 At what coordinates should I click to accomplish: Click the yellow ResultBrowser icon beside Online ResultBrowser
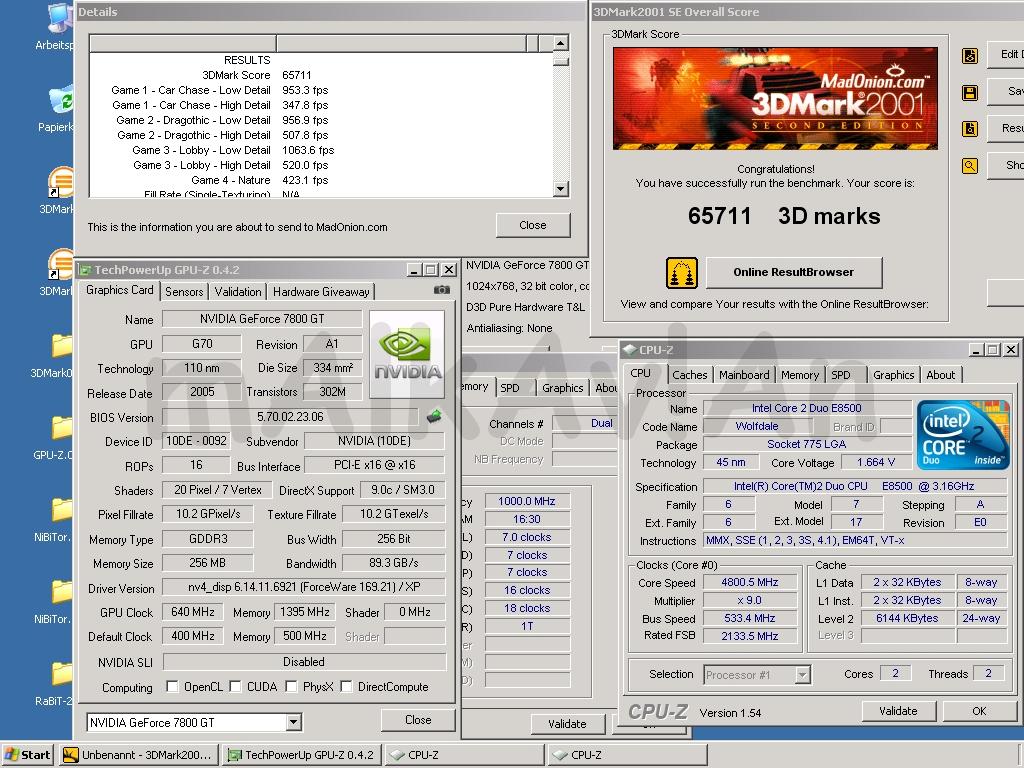point(682,272)
